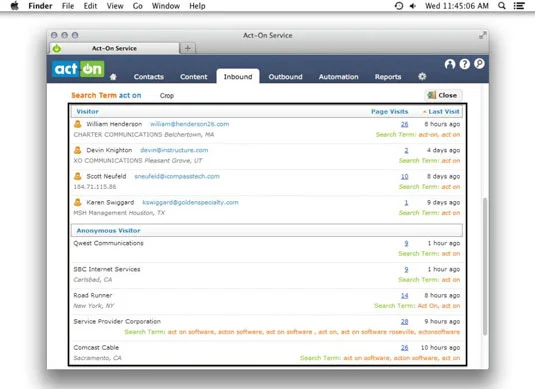The height and width of the screenshot is (389, 535).
Task: Select the Service Provider Corporation name
Action: tap(117, 321)
